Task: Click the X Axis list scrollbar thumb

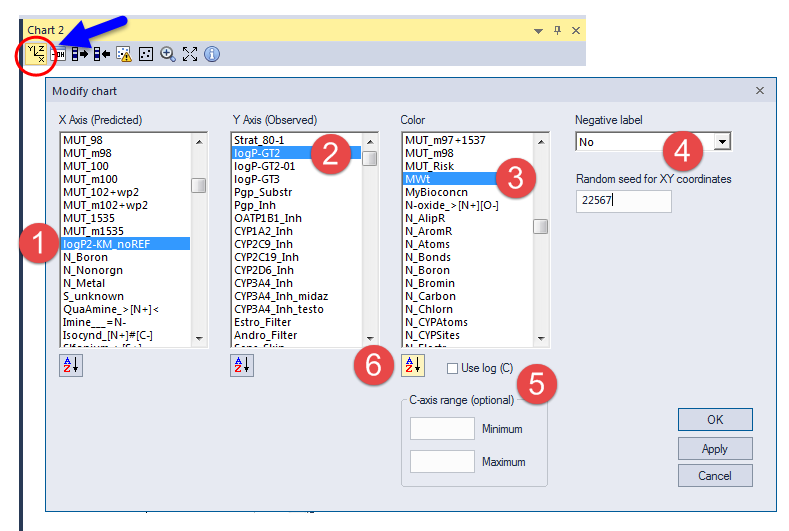Action: click(x=199, y=186)
